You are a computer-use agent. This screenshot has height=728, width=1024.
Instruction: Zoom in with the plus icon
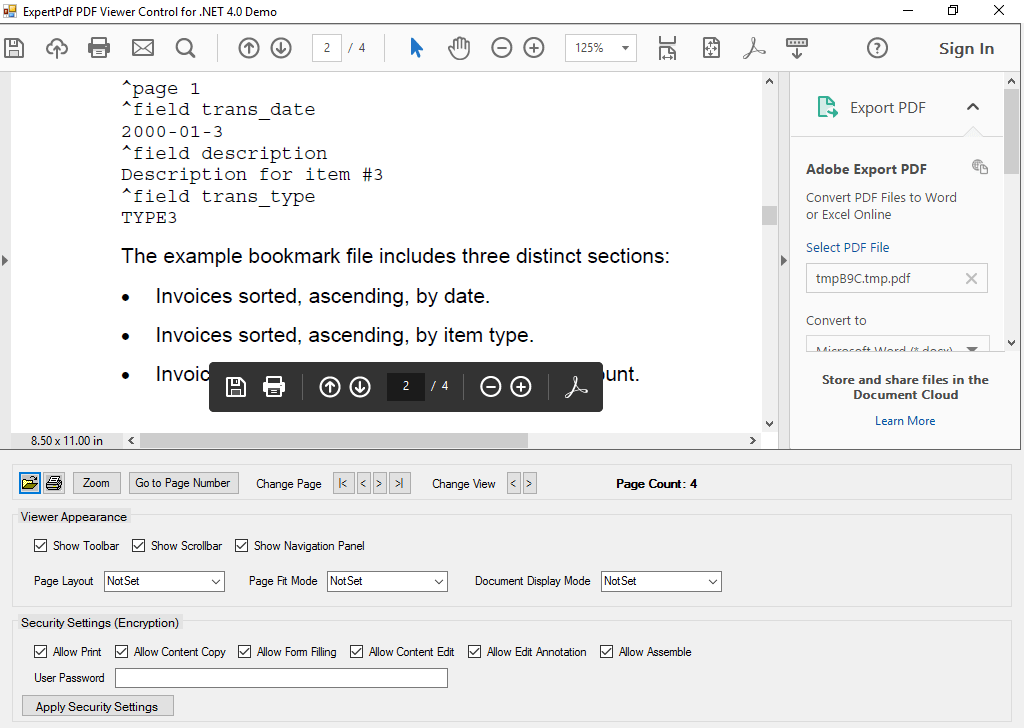[x=533, y=47]
